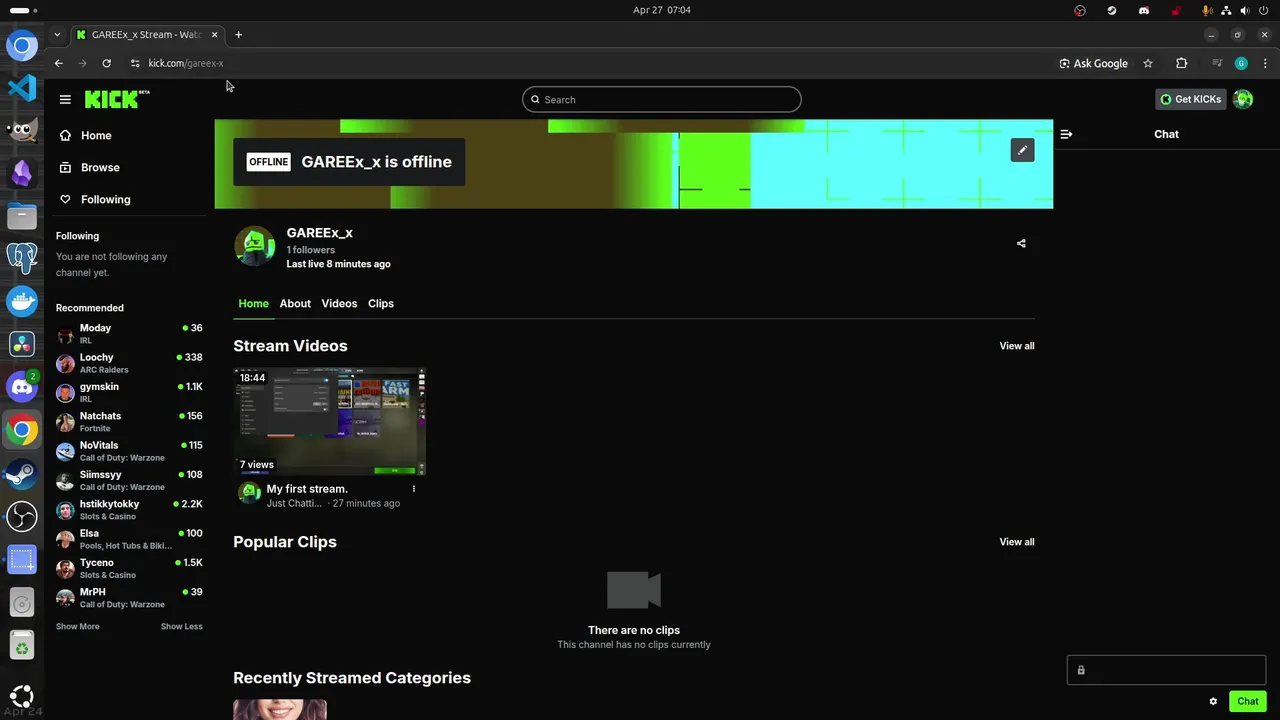Open Tyceno recommended channel

[x=129, y=568]
